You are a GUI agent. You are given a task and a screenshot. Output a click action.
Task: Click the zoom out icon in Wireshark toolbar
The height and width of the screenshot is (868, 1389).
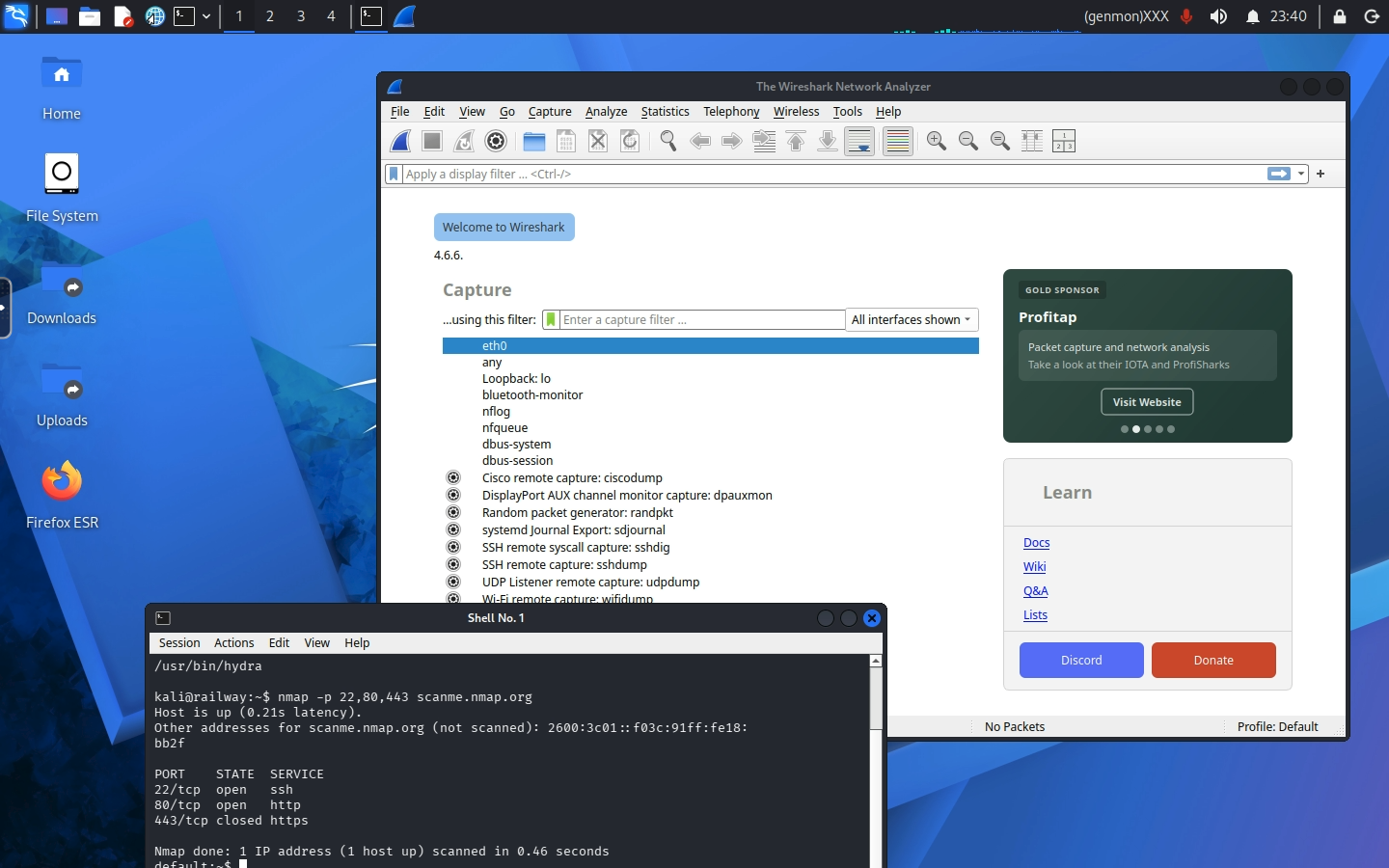click(x=967, y=141)
